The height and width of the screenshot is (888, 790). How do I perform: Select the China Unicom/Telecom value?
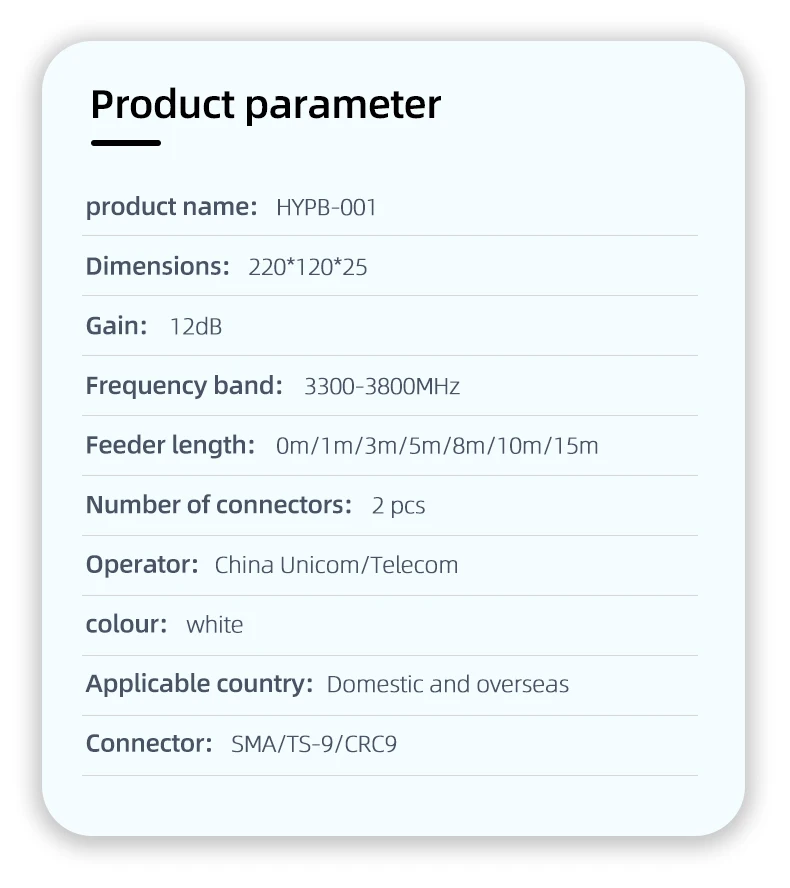tap(336, 565)
